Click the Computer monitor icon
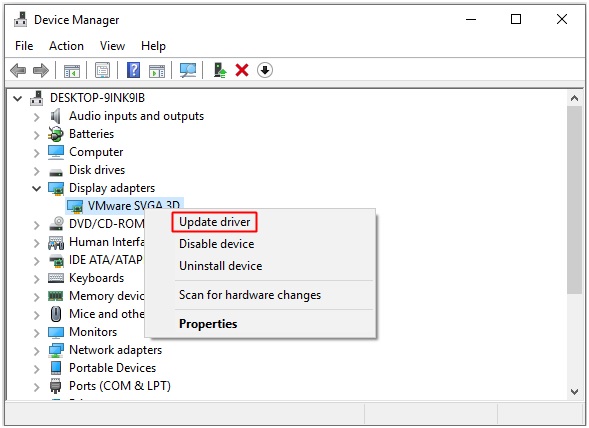The image size is (589, 428). pos(56,152)
